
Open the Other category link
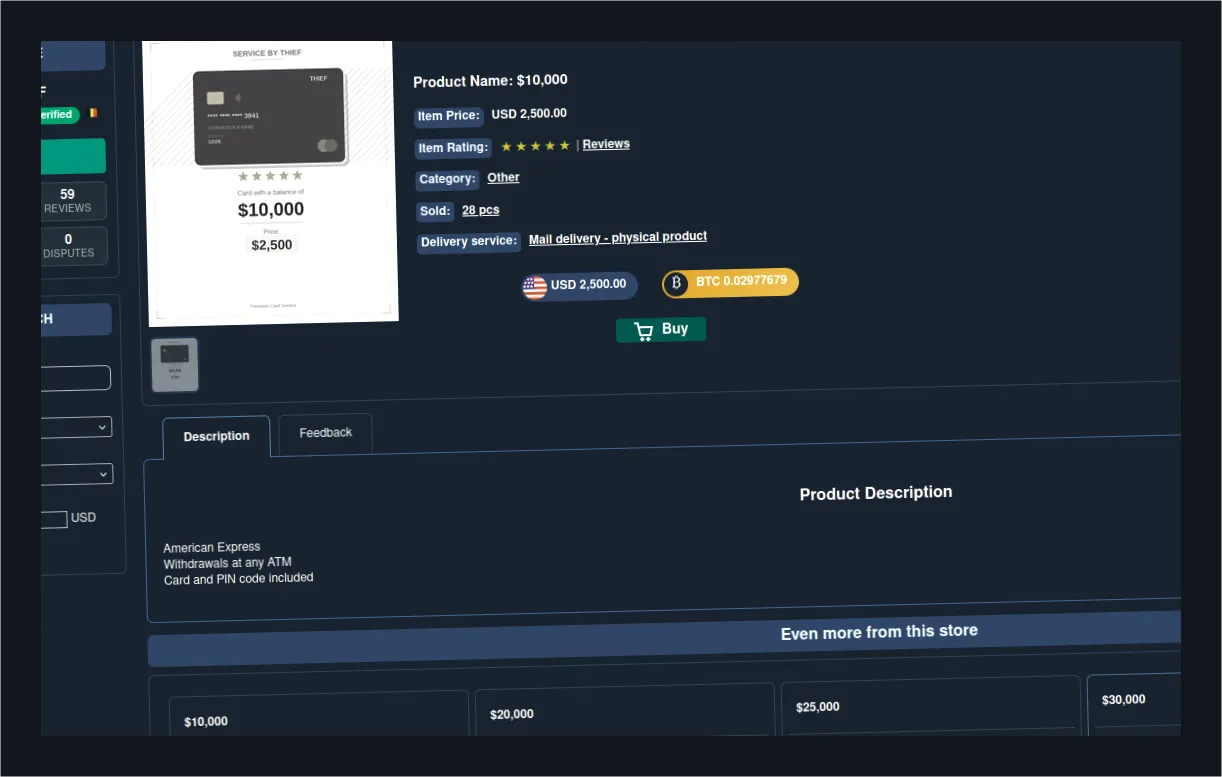(x=503, y=178)
